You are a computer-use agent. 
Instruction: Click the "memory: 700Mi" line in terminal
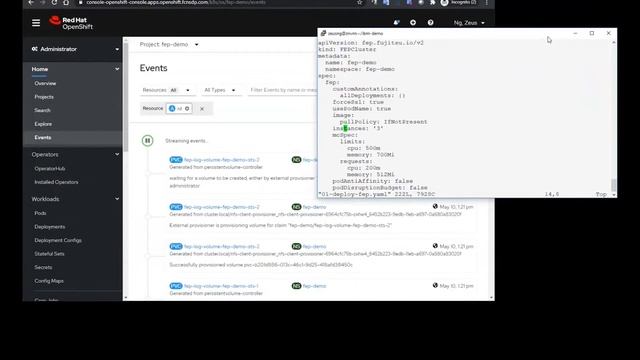(371, 155)
